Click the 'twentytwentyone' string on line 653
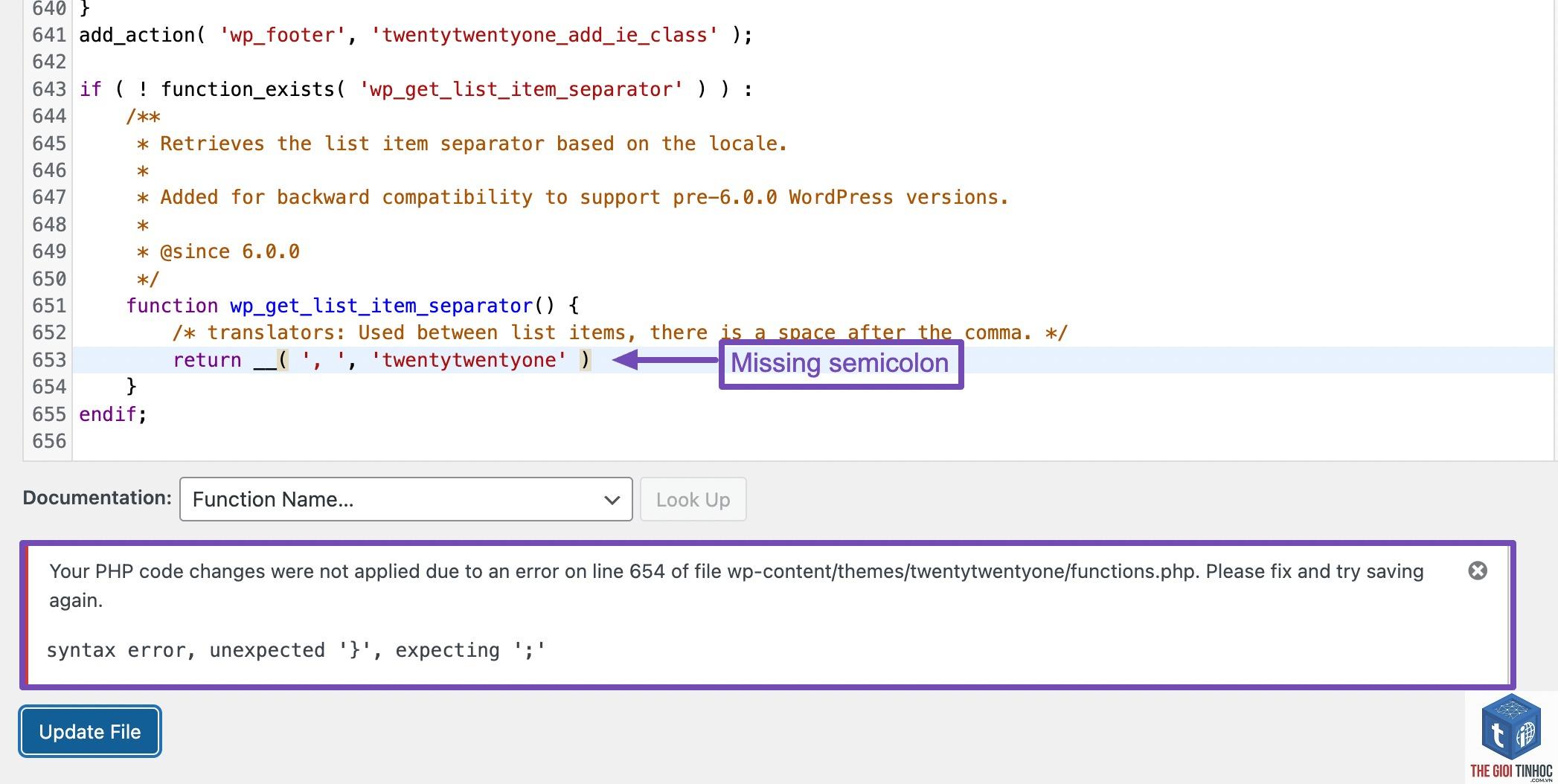 click(x=469, y=360)
